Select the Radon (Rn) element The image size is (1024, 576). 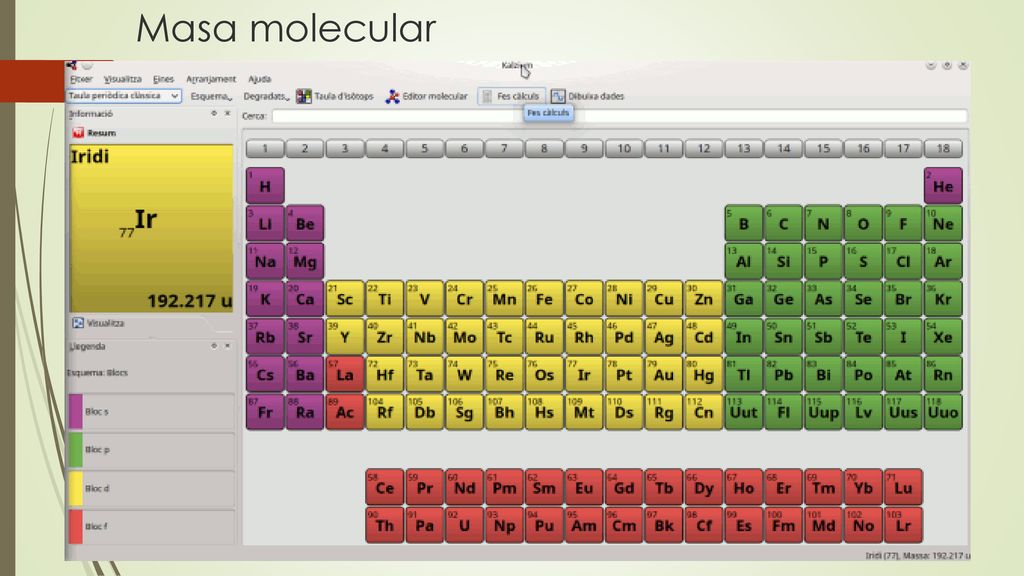(943, 374)
